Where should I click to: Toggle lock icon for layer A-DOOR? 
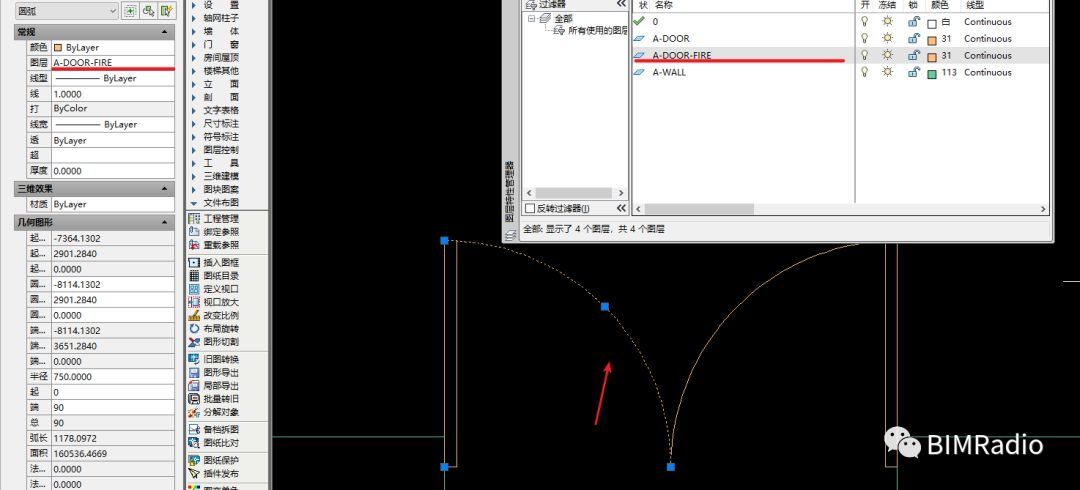pyautogui.click(x=913, y=38)
